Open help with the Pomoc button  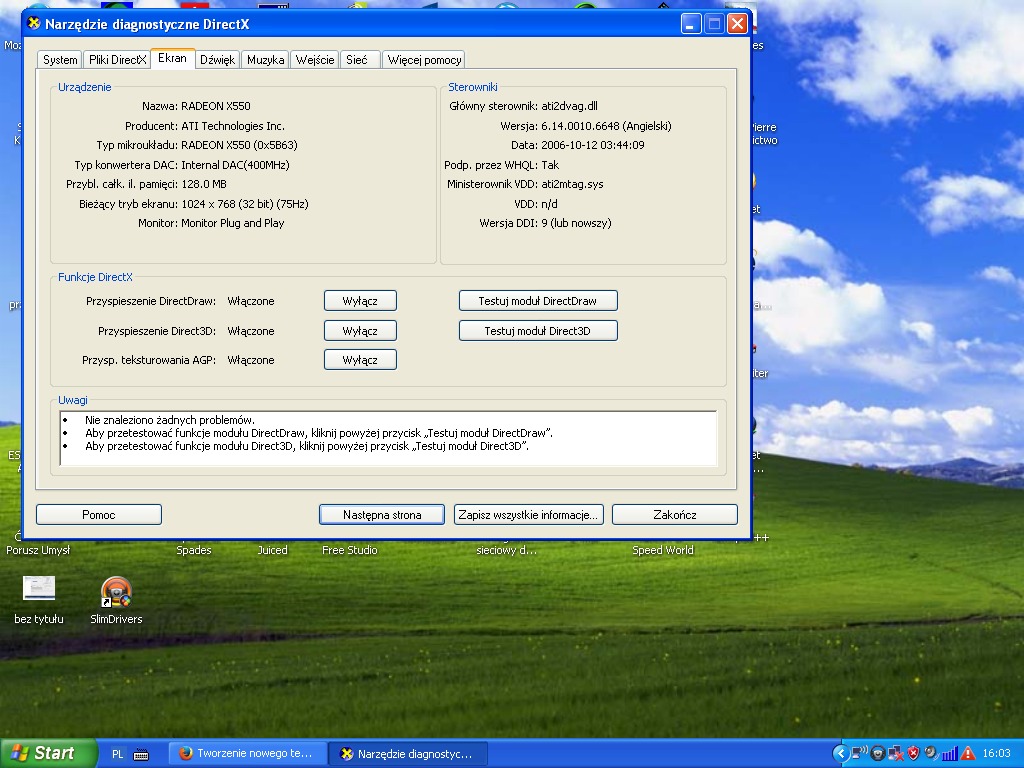point(99,515)
